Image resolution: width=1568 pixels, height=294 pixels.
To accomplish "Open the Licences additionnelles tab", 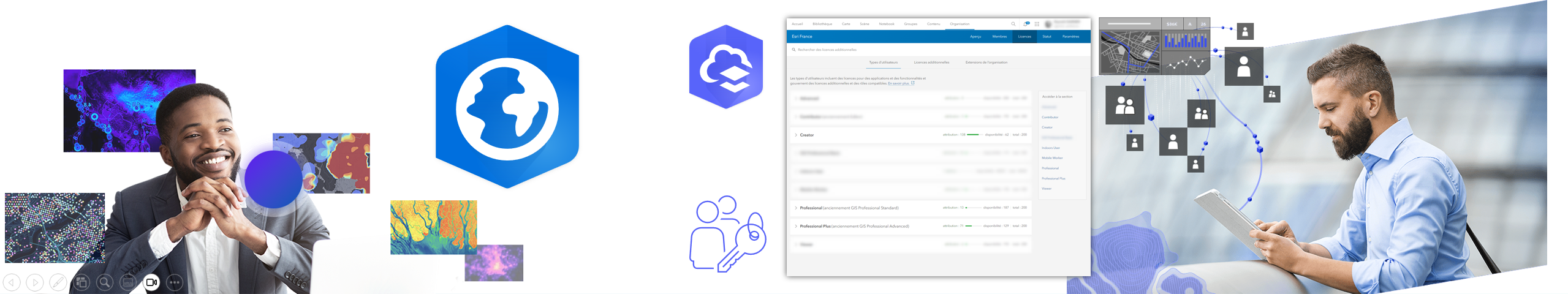I will pos(931,62).
